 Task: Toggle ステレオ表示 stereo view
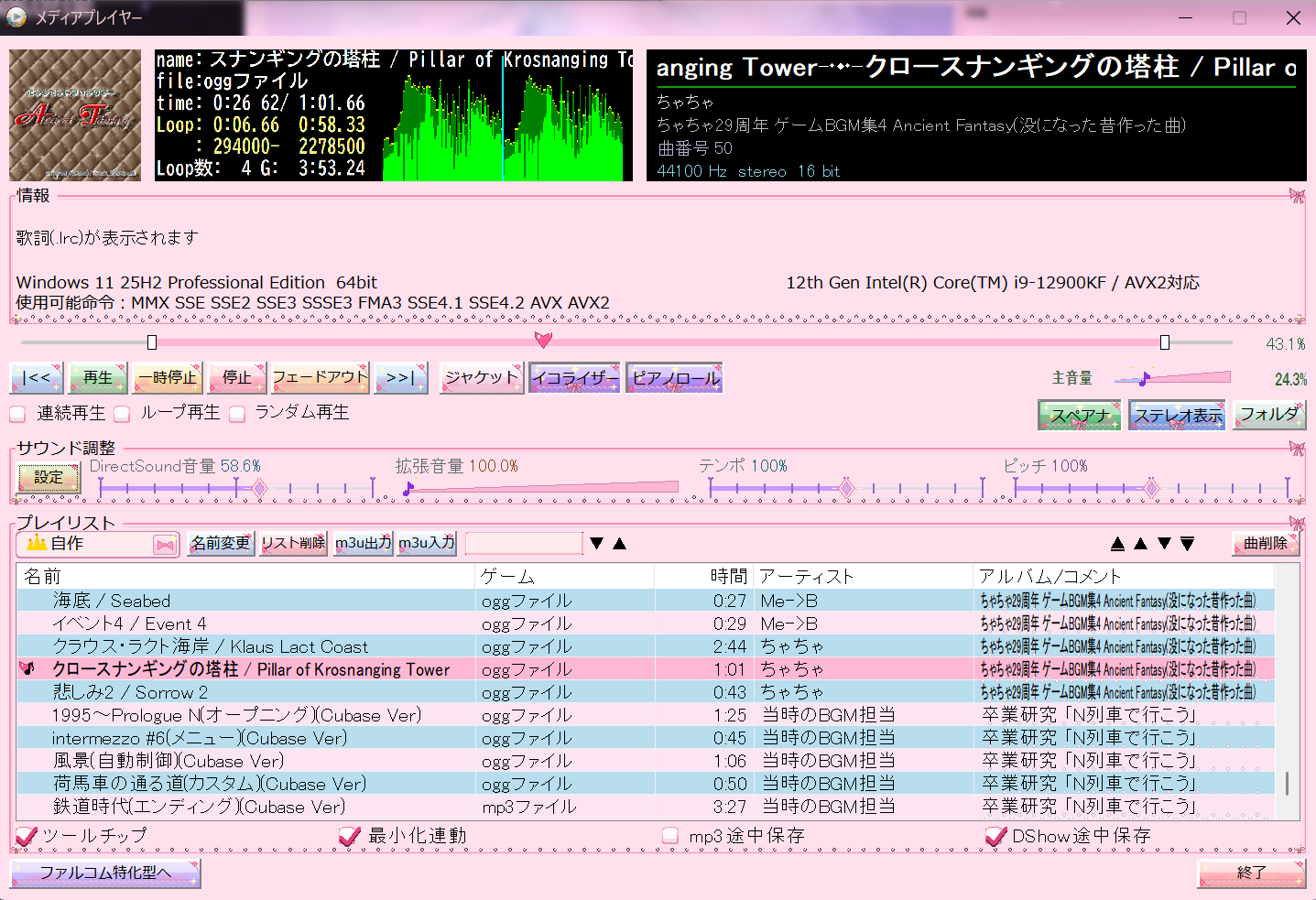tap(1178, 415)
